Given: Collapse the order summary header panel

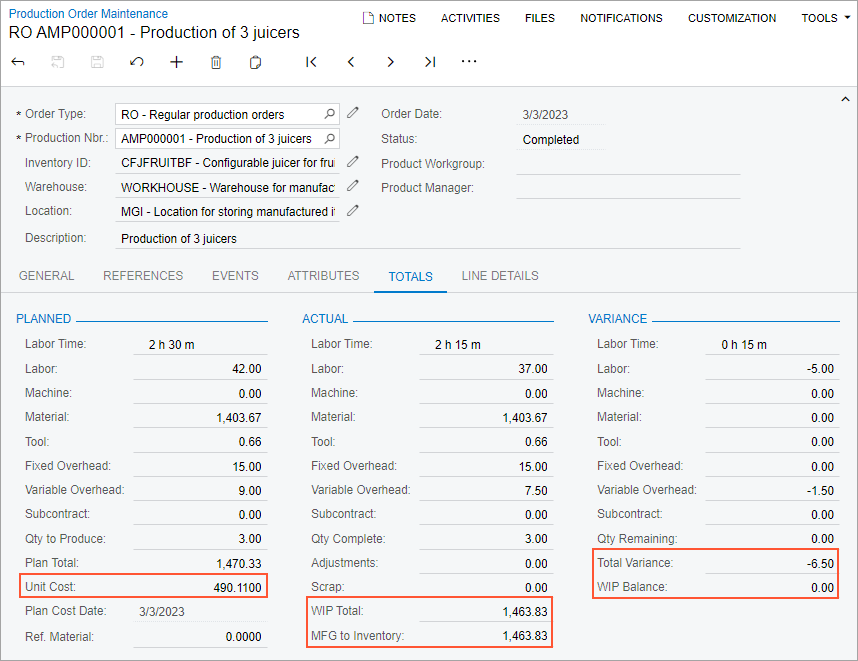Looking at the screenshot, I should 844,99.
